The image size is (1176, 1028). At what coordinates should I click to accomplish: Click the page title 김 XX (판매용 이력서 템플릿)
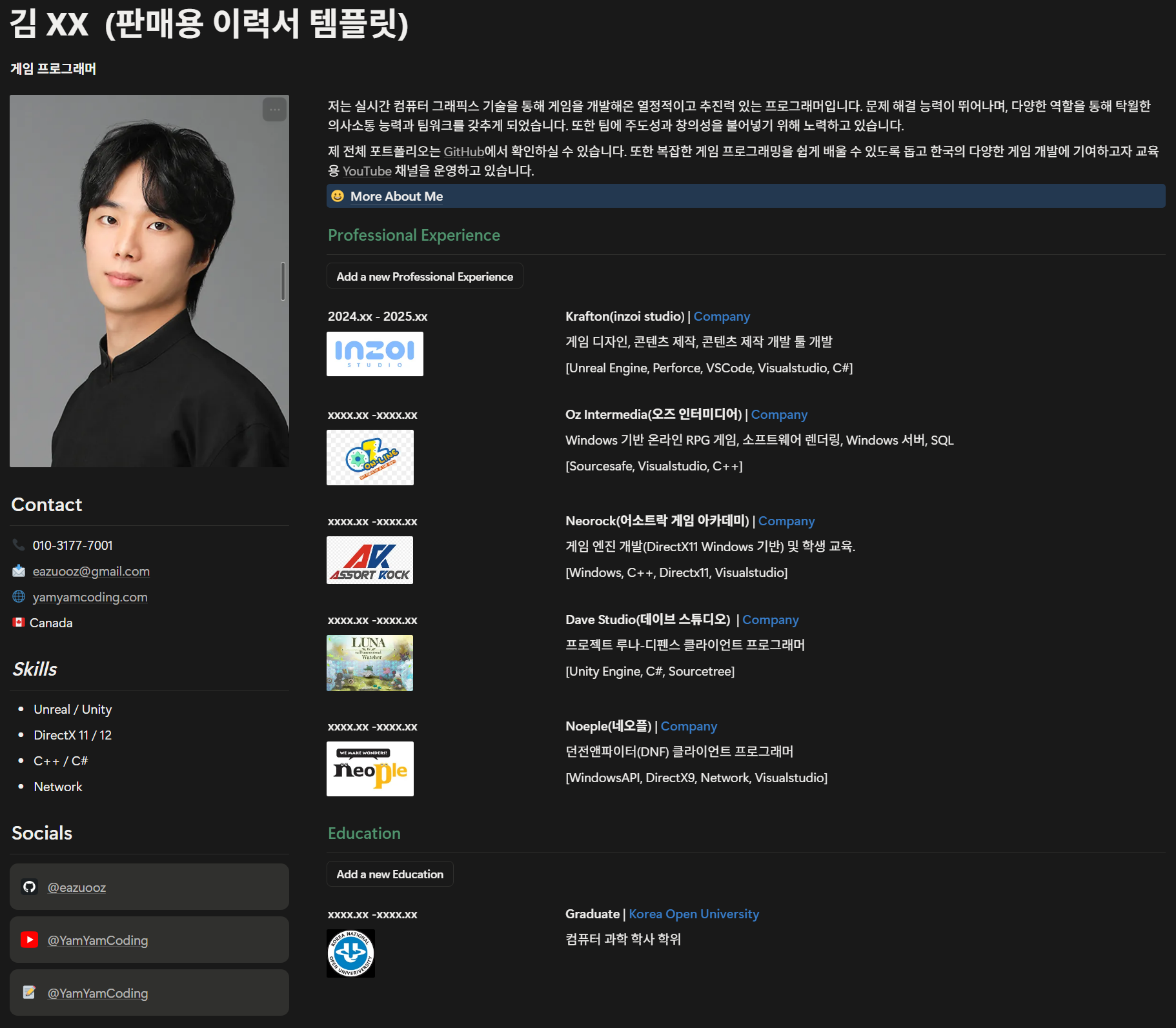(209, 25)
